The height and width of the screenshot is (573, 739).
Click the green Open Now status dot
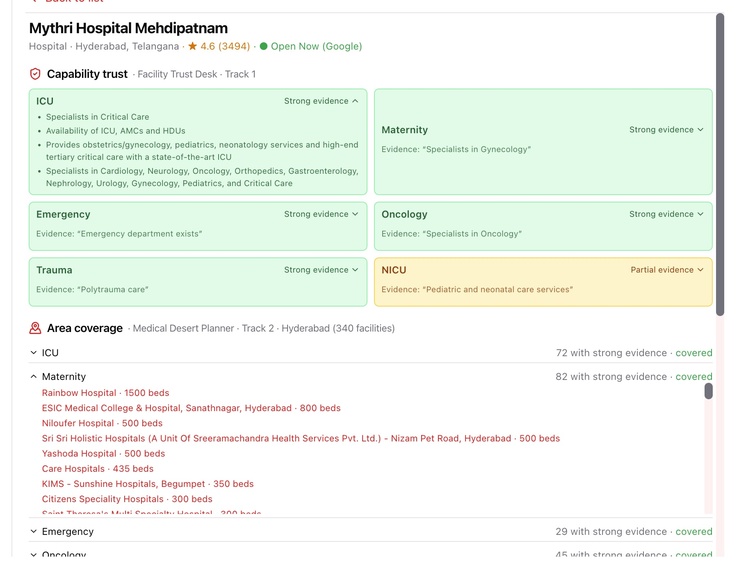263,46
